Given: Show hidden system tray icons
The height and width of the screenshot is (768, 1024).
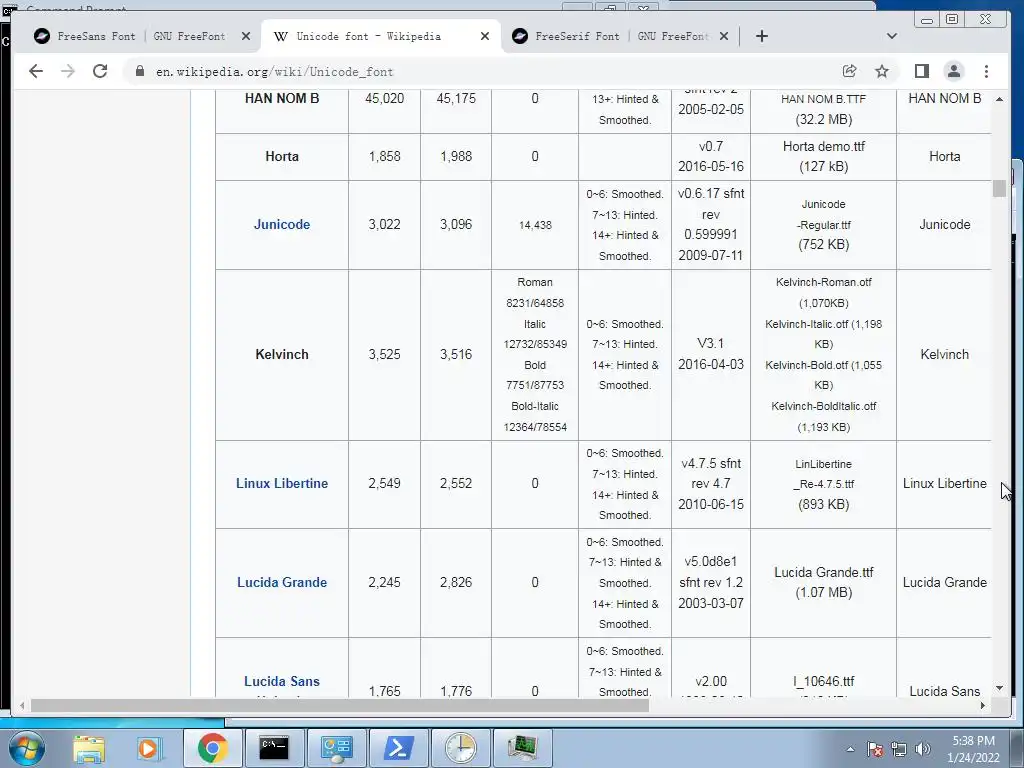Looking at the screenshot, I should point(850,749).
